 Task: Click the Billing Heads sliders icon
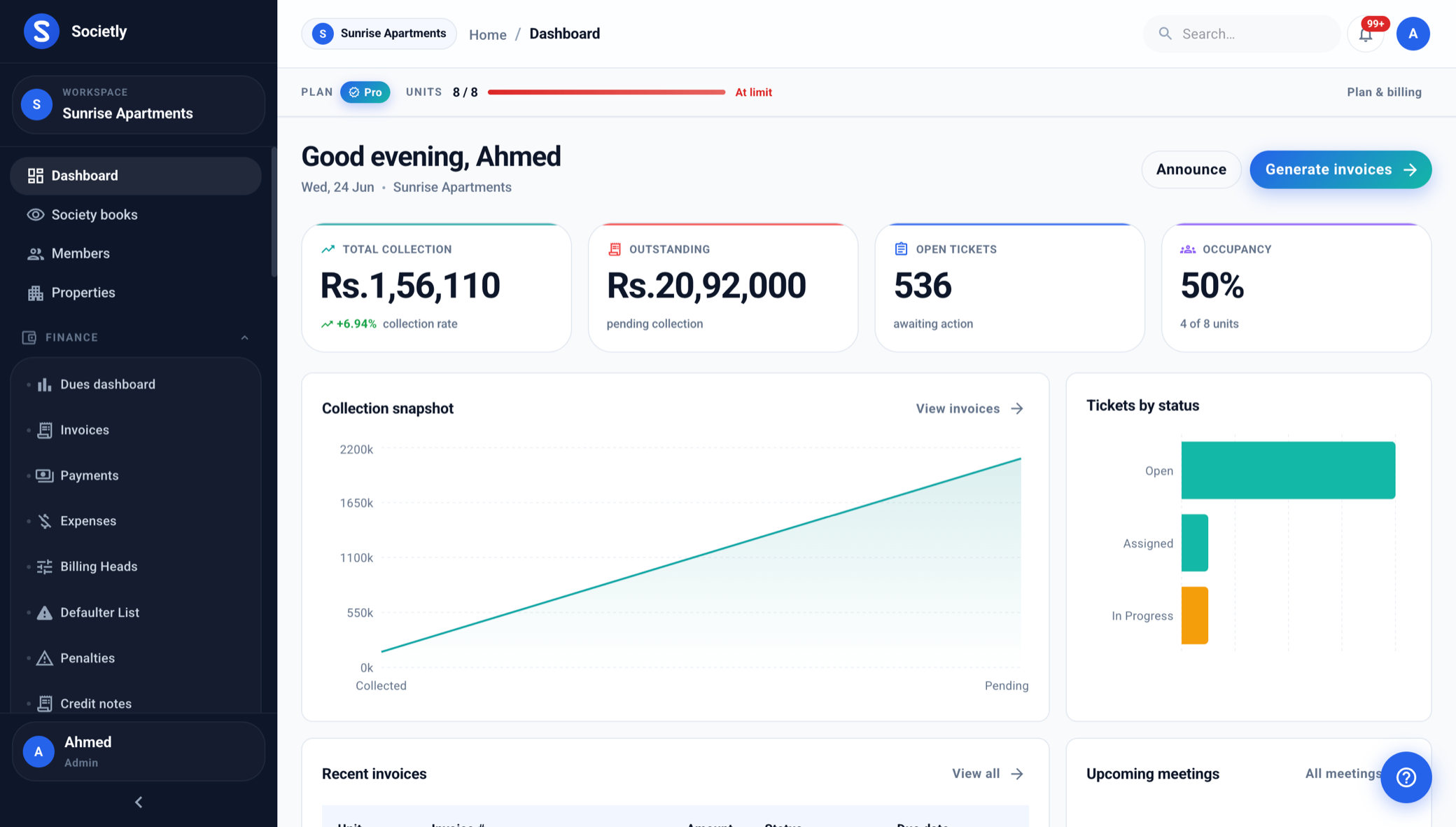coord(45,567)
